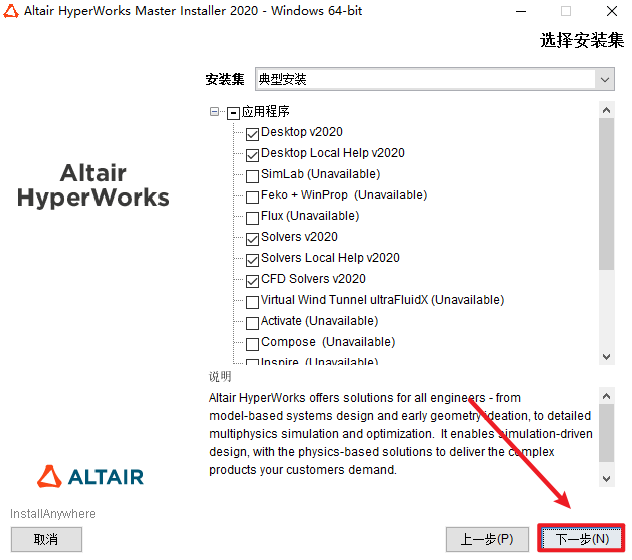This screenshot has height=560, width=632.
Task: Click the Altair logo icon in title bar
Action: point(11,11)
